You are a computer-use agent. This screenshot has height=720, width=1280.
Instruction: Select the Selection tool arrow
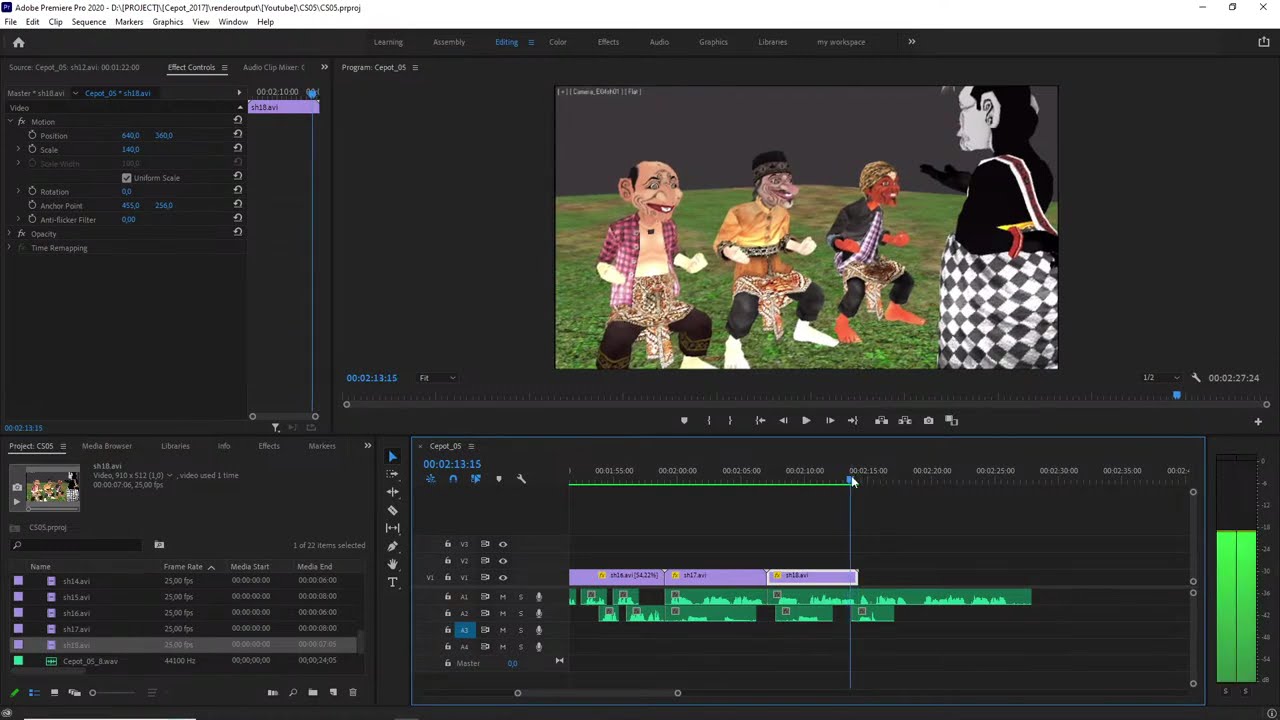[x=392, y=456]
